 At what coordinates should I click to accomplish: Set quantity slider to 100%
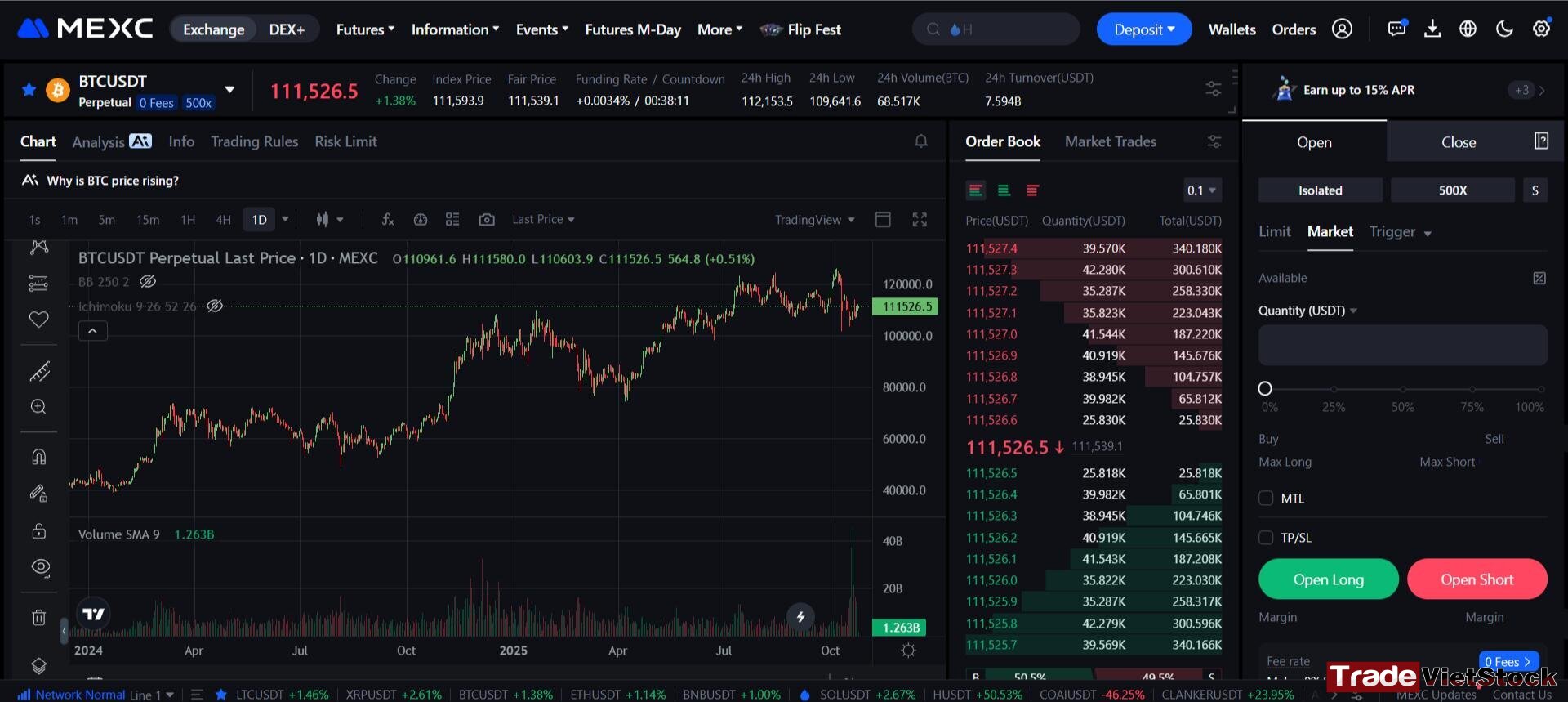(x=1541, y=389)
